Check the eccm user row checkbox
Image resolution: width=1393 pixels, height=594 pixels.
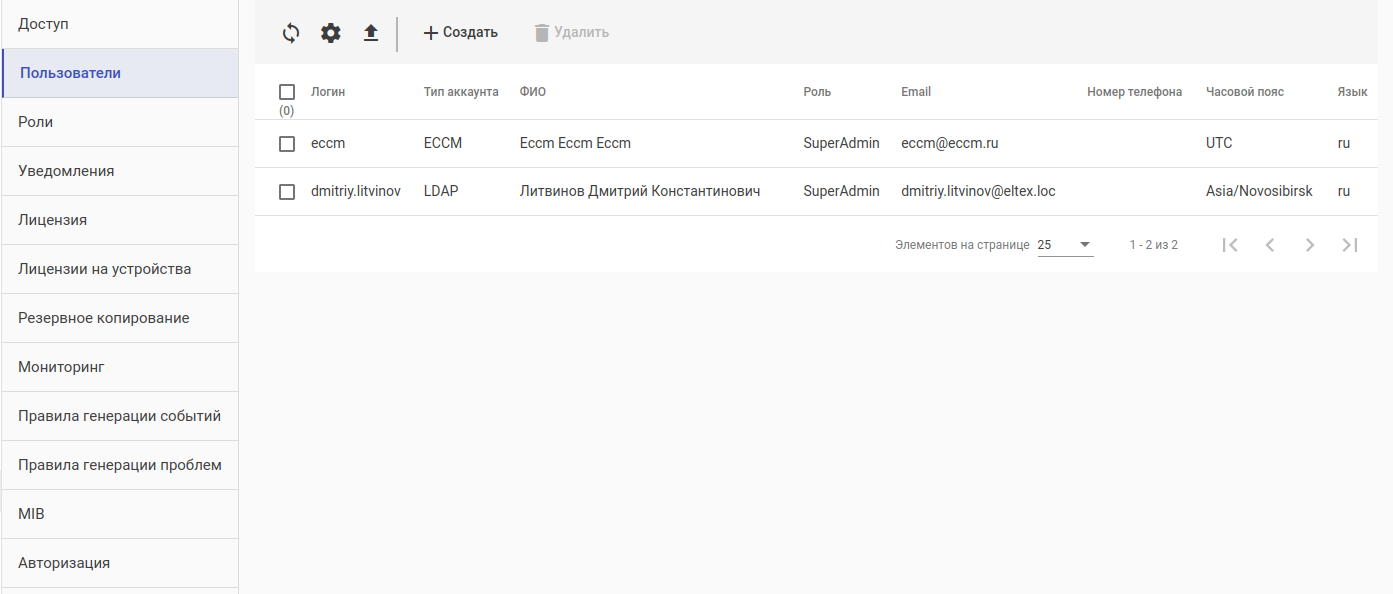pyautogui.click(x=287, y=144)
